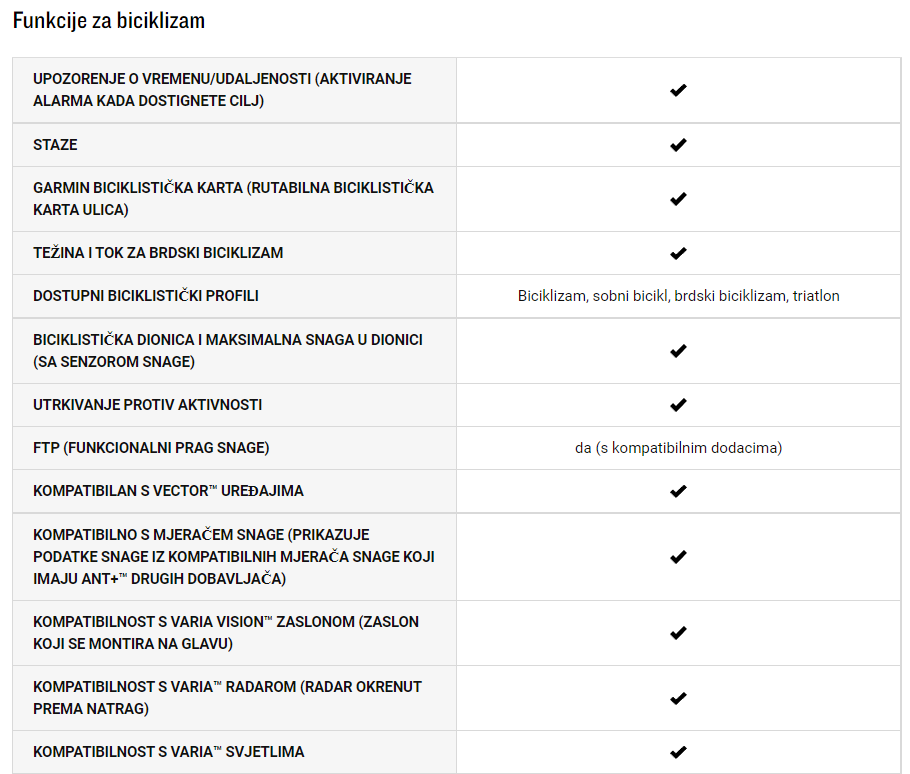Click checkmark for Varia radarom row
The height and width of the screenshot is (774, 910).
[x=678, y=698]
